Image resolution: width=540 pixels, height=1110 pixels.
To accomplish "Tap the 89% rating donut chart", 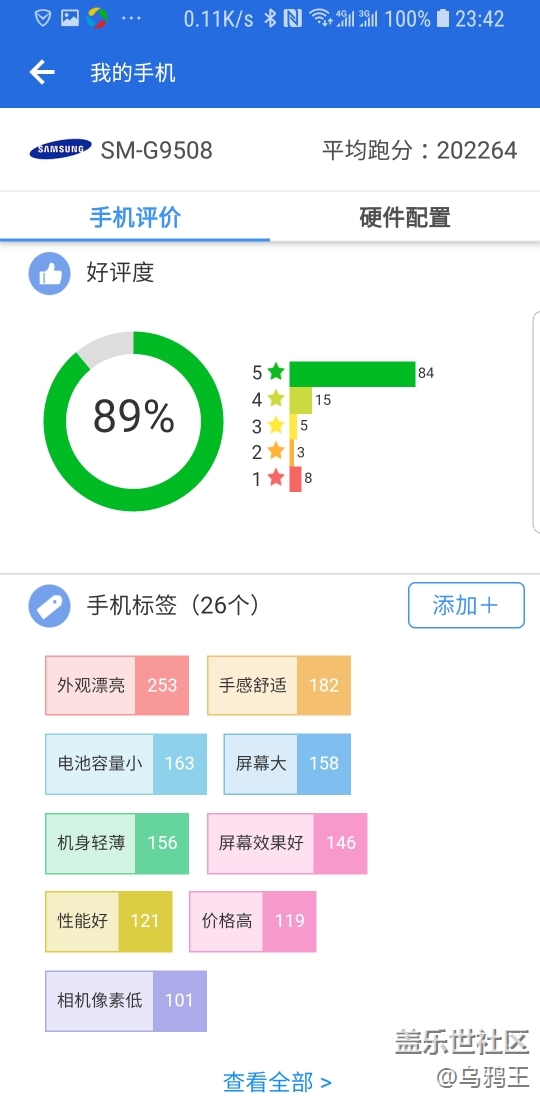I will [x=134, y=420].
